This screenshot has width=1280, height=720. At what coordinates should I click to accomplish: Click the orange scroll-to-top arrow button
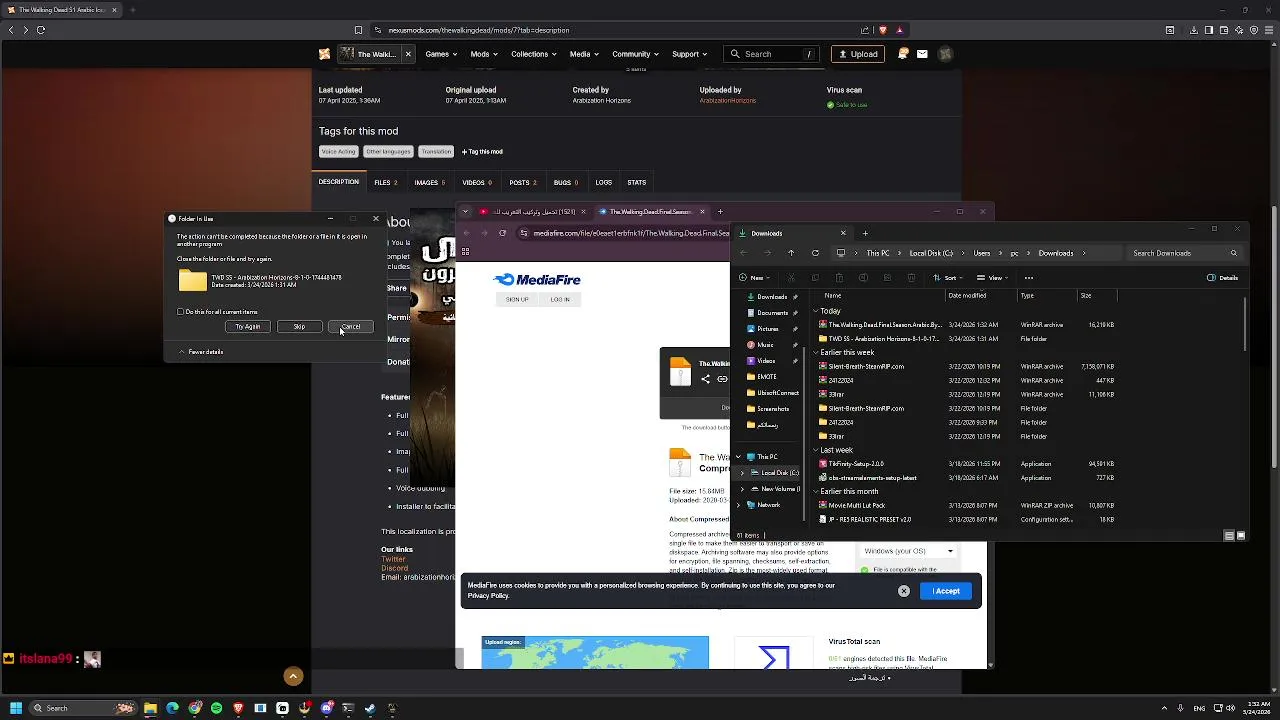tap(293, 676)
